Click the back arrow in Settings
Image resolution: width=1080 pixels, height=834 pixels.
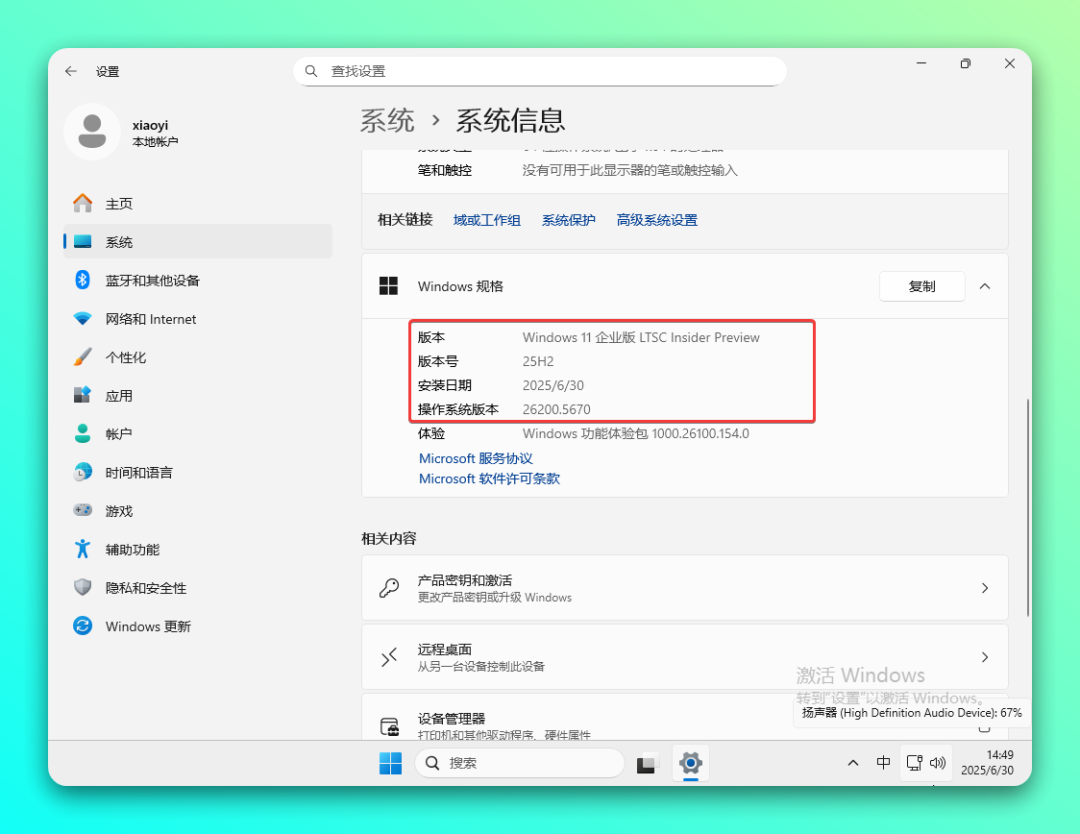pos(70,71)
